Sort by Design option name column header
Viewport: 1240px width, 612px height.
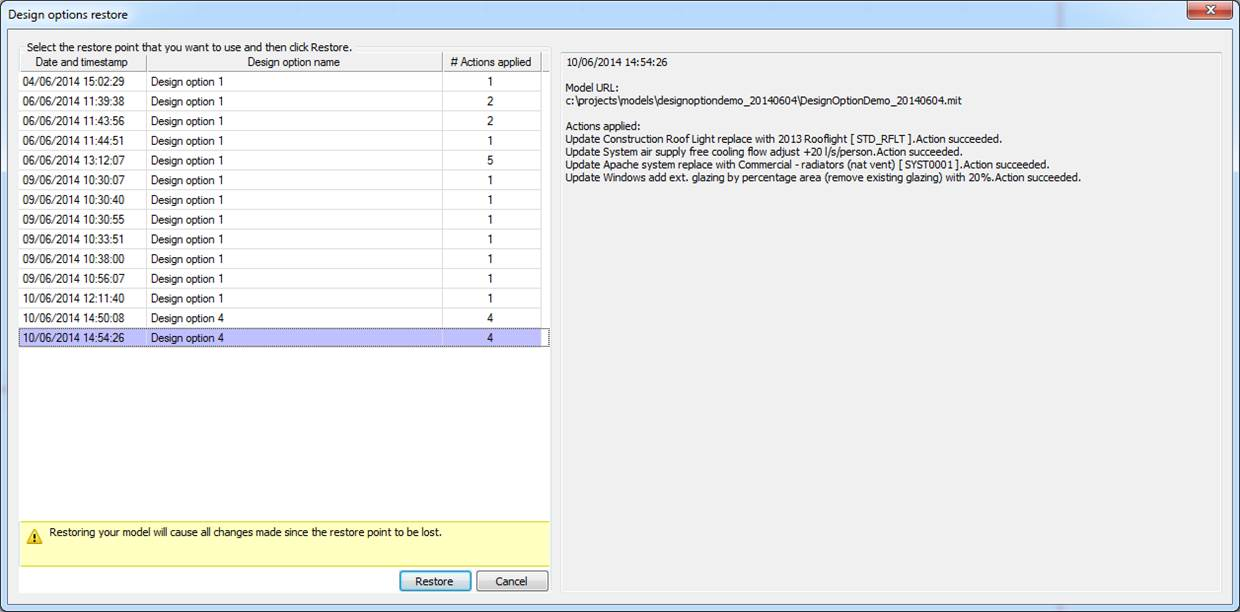(293, 62)
